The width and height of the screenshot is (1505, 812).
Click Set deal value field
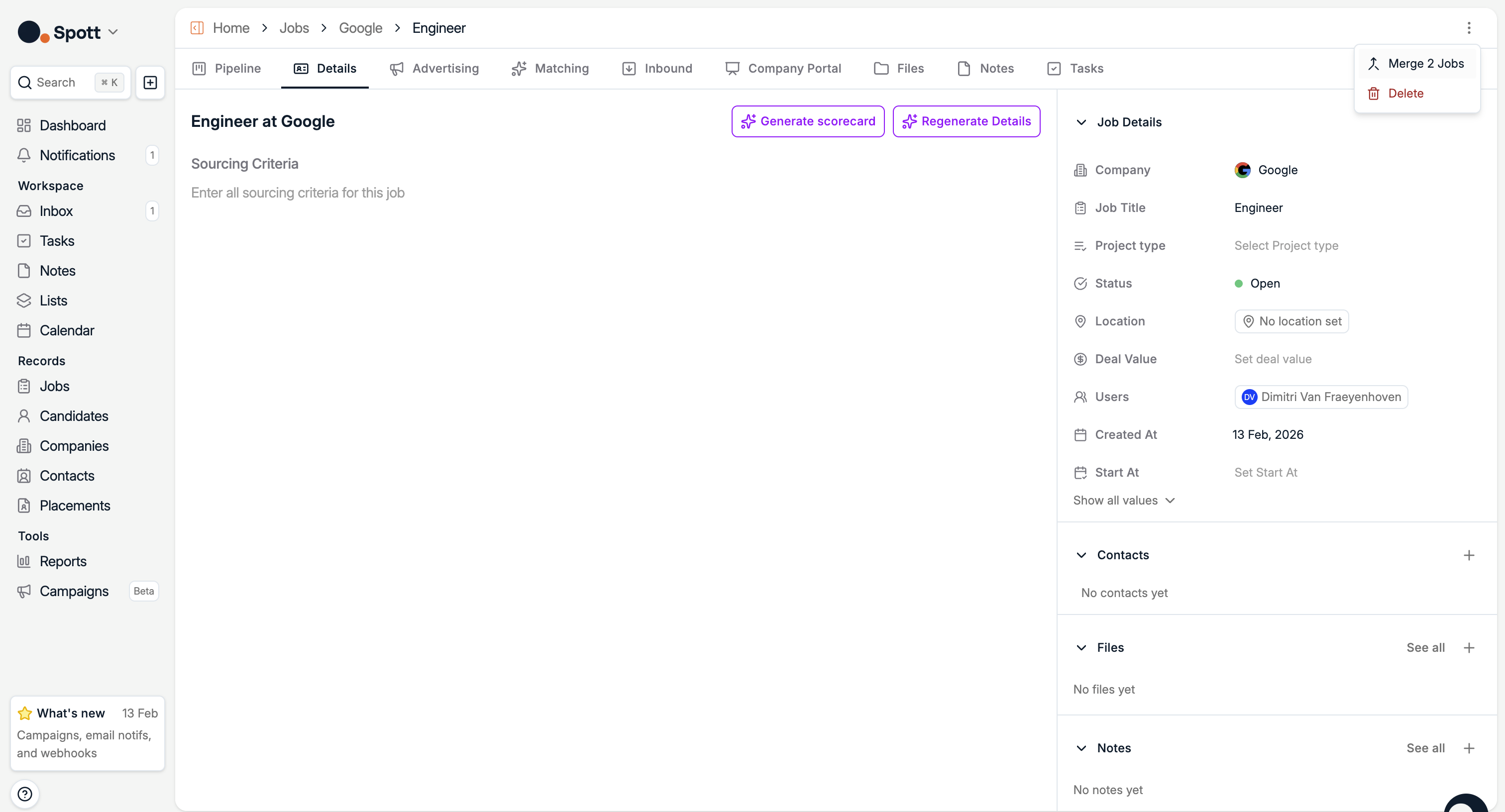[x=1273, y=359]
